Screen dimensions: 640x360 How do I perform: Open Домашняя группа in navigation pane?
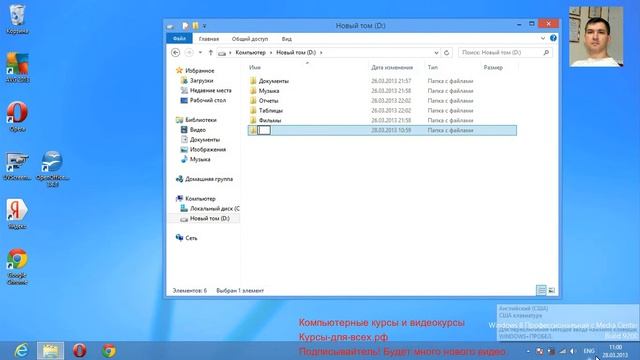209,179
